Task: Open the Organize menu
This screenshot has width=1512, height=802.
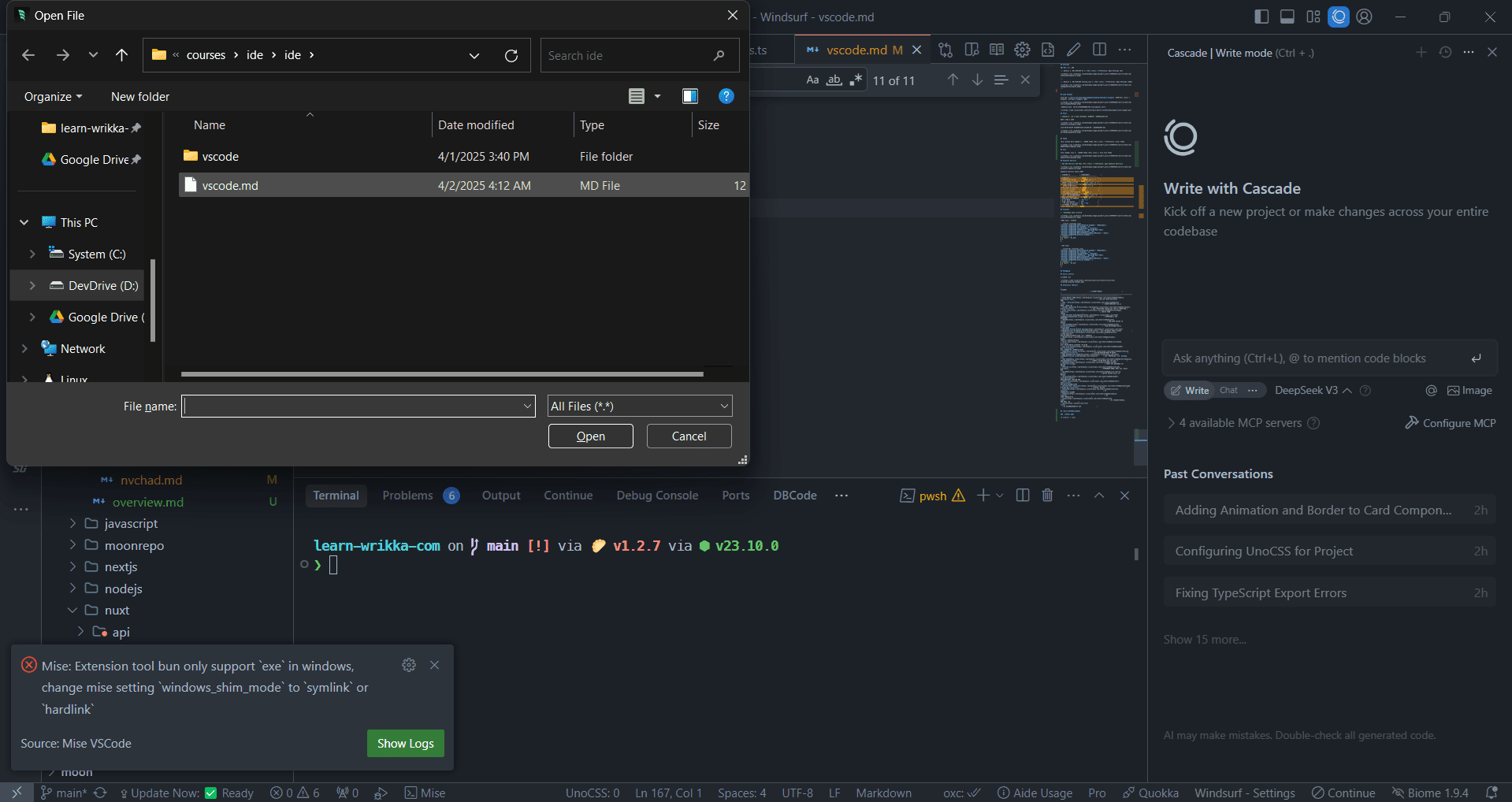Action: click(x=53, y=96)
